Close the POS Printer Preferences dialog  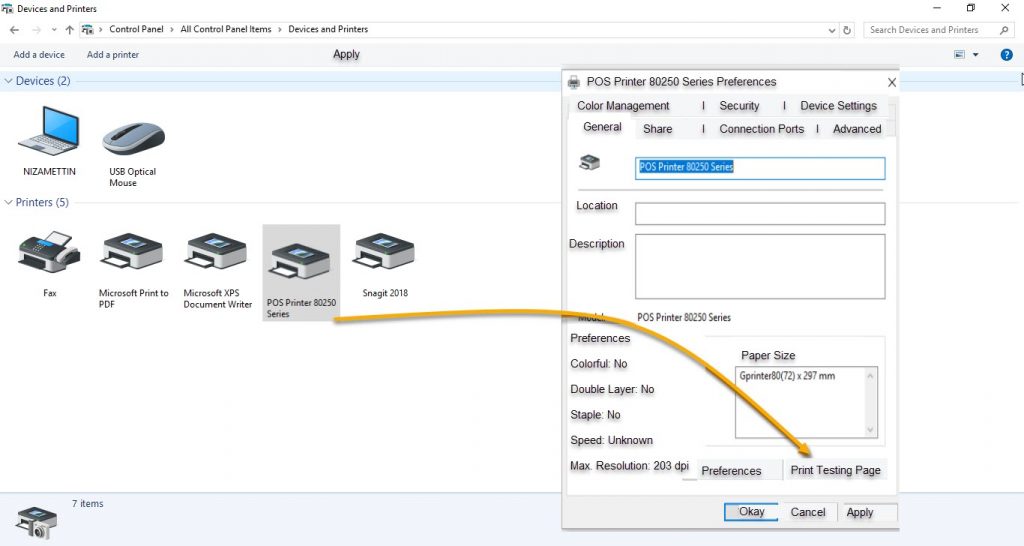891,82
